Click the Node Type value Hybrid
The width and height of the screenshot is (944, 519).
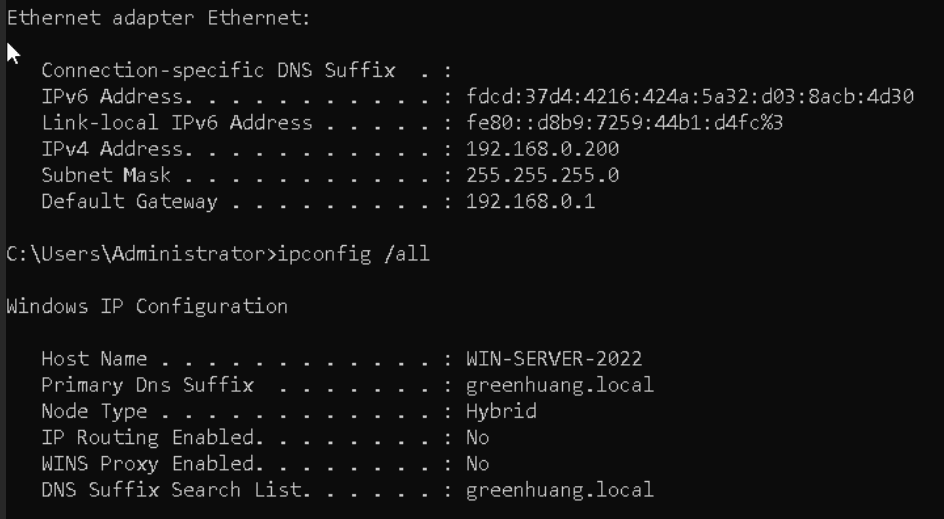pos(501,412)
